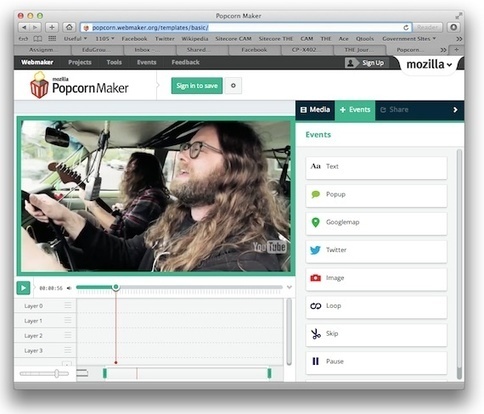The width and height of the screenshot is (484, 414).
Task: Select the Layer 0 label
Action: [x=33, y=306]
